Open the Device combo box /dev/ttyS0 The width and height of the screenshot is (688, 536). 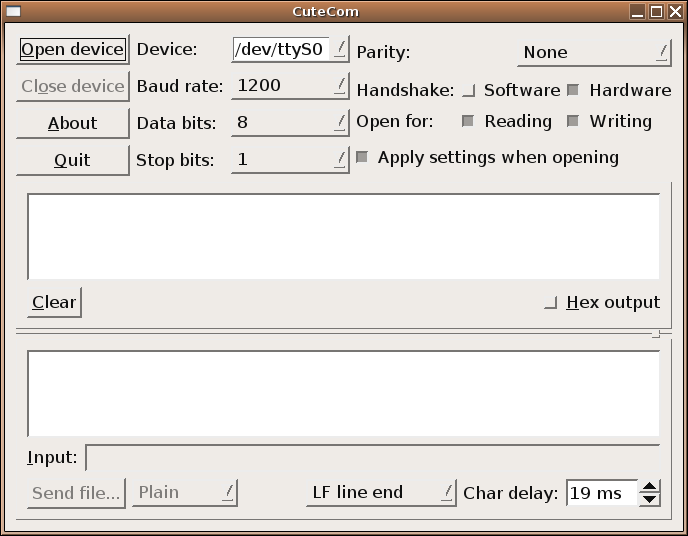pyautogui.click(x=290, y=49)
